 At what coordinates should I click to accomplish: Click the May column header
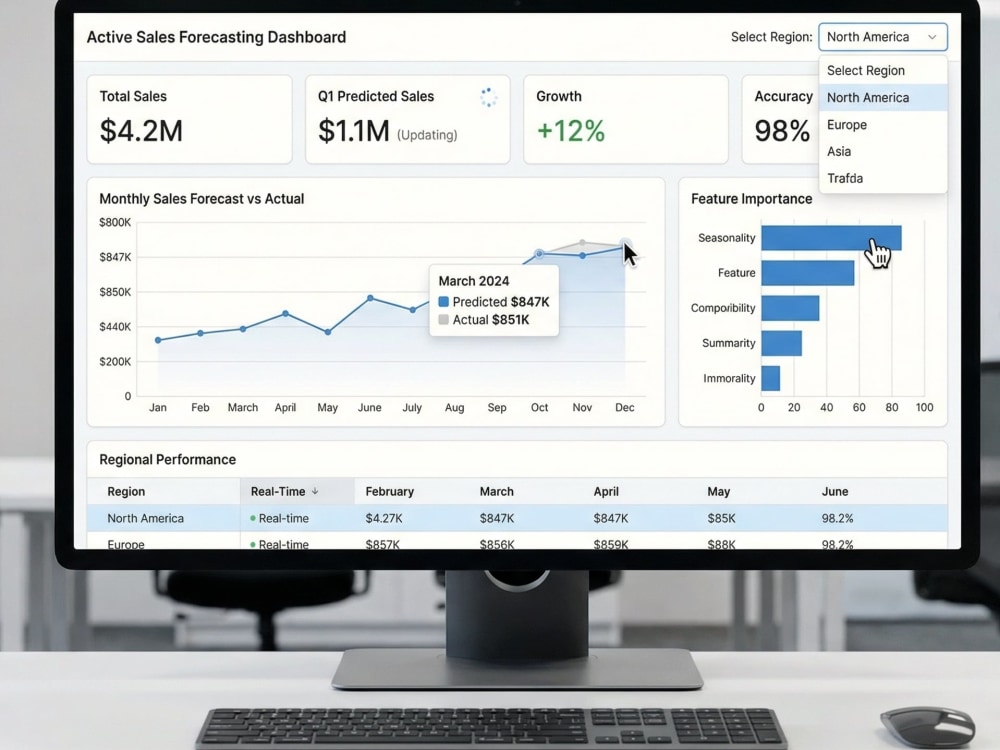(x=719, y=492)
